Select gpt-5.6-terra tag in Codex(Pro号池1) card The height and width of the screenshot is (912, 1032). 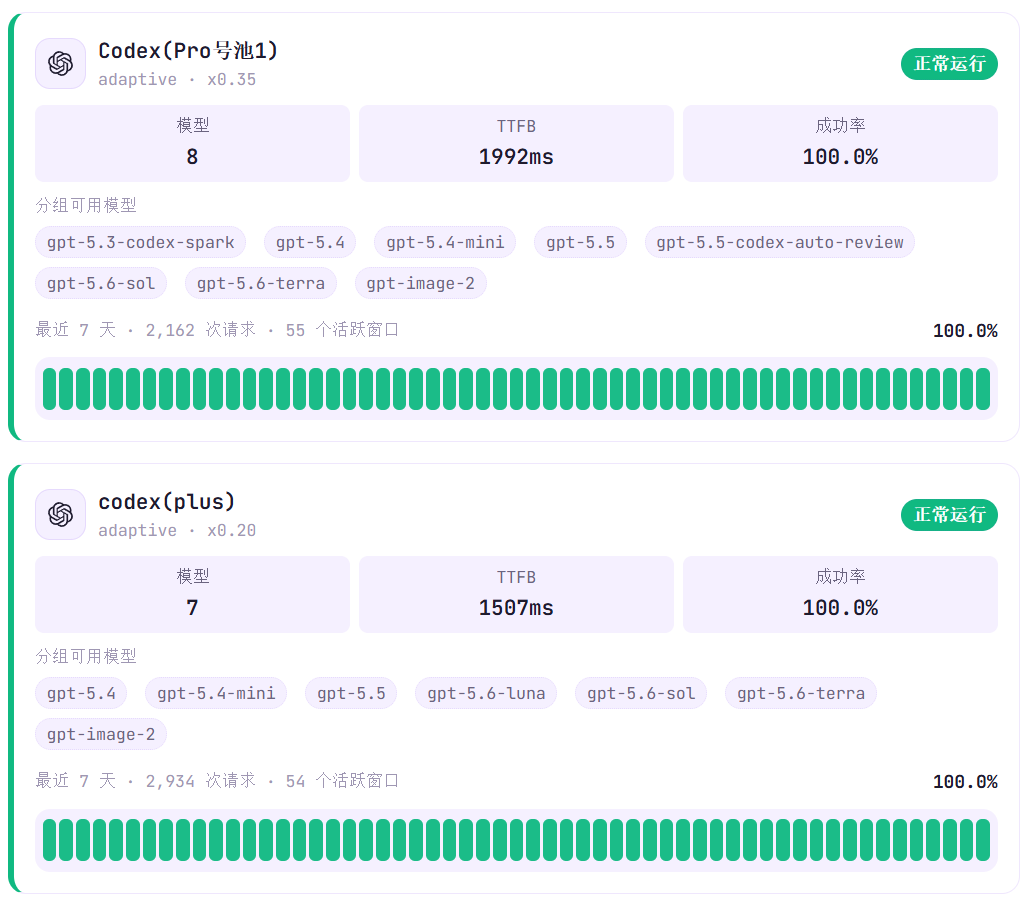point(261,283)
